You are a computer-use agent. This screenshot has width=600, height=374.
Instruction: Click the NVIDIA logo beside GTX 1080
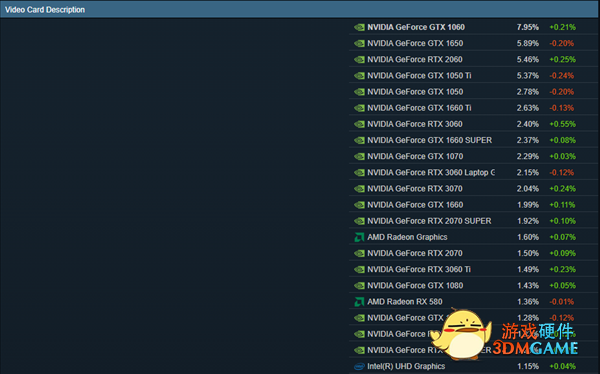tap(359, 286)
